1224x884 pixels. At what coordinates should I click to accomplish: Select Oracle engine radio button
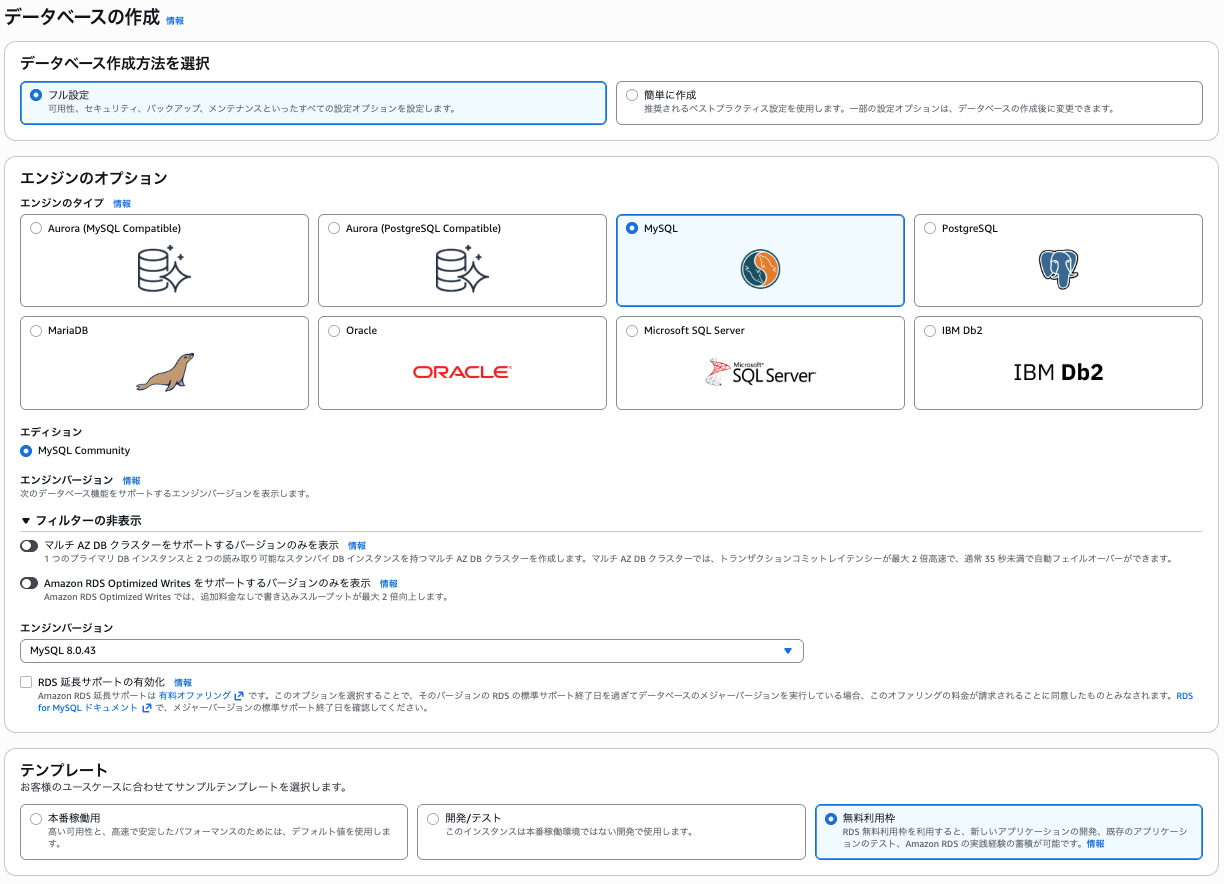click(x=334, y=330)
